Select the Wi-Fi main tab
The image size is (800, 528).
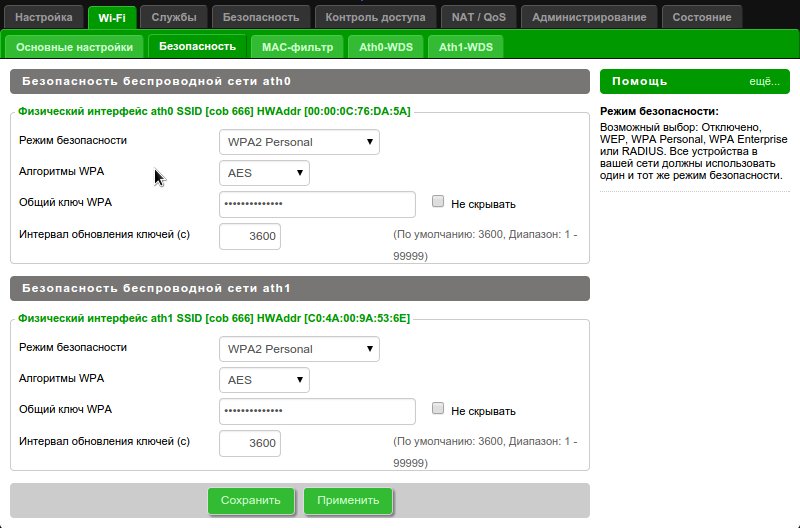(112, 18)
